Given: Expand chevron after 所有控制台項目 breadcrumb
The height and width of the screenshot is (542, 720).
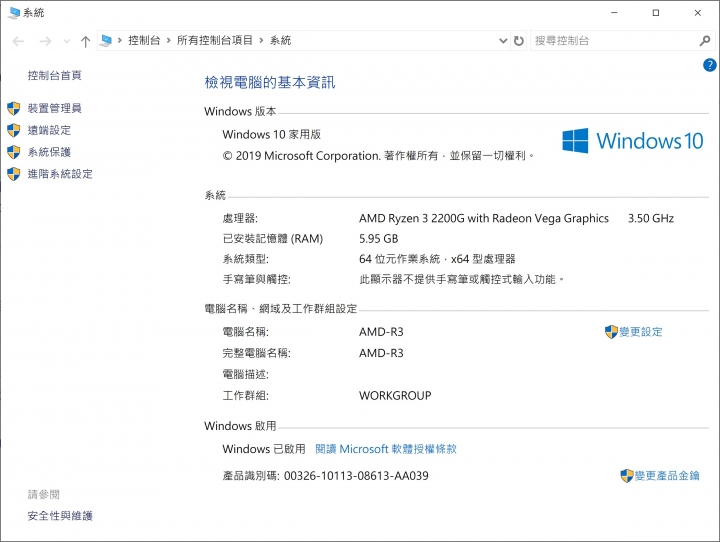Looking at the screenshot, I should click(x=261, y=40).
